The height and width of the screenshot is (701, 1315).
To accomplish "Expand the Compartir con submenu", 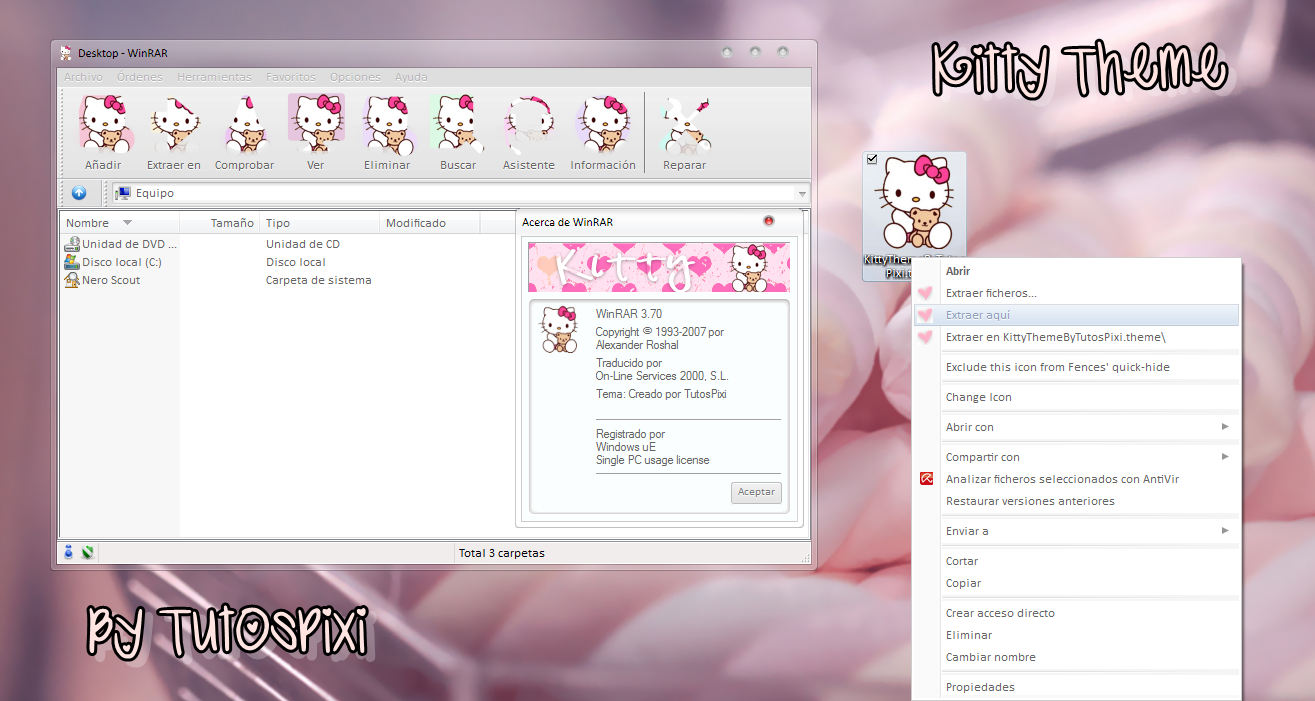I will [x=1225, y=457].
